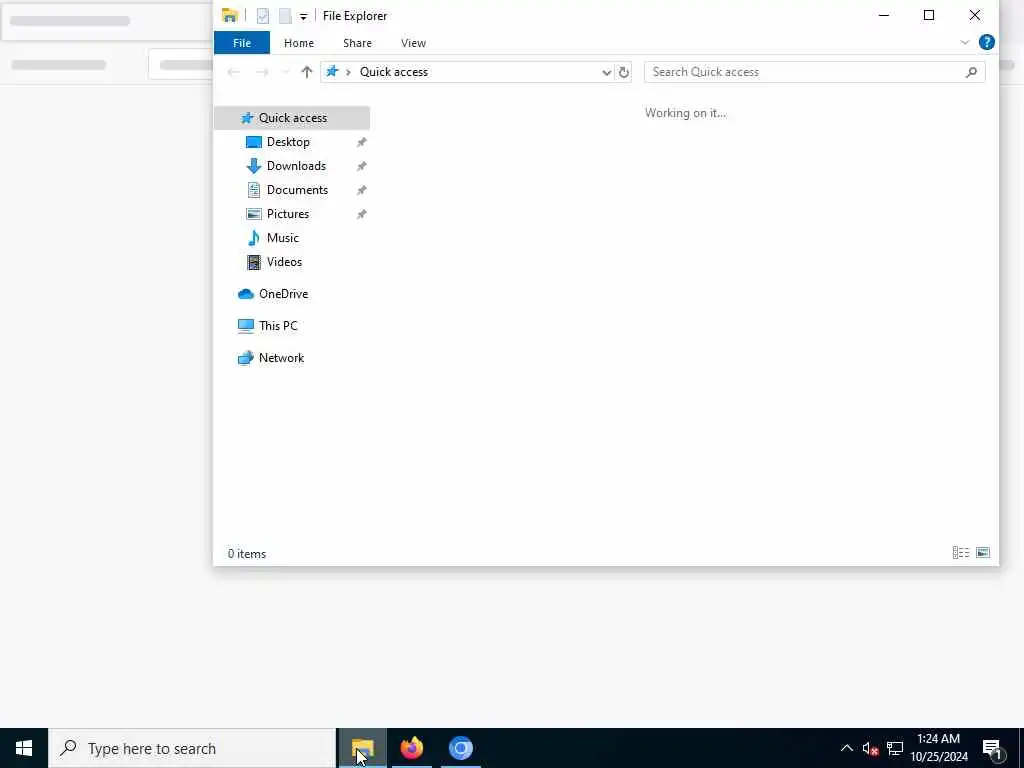
Task: Switch to Large icons view layout
Action: (983, 553)
